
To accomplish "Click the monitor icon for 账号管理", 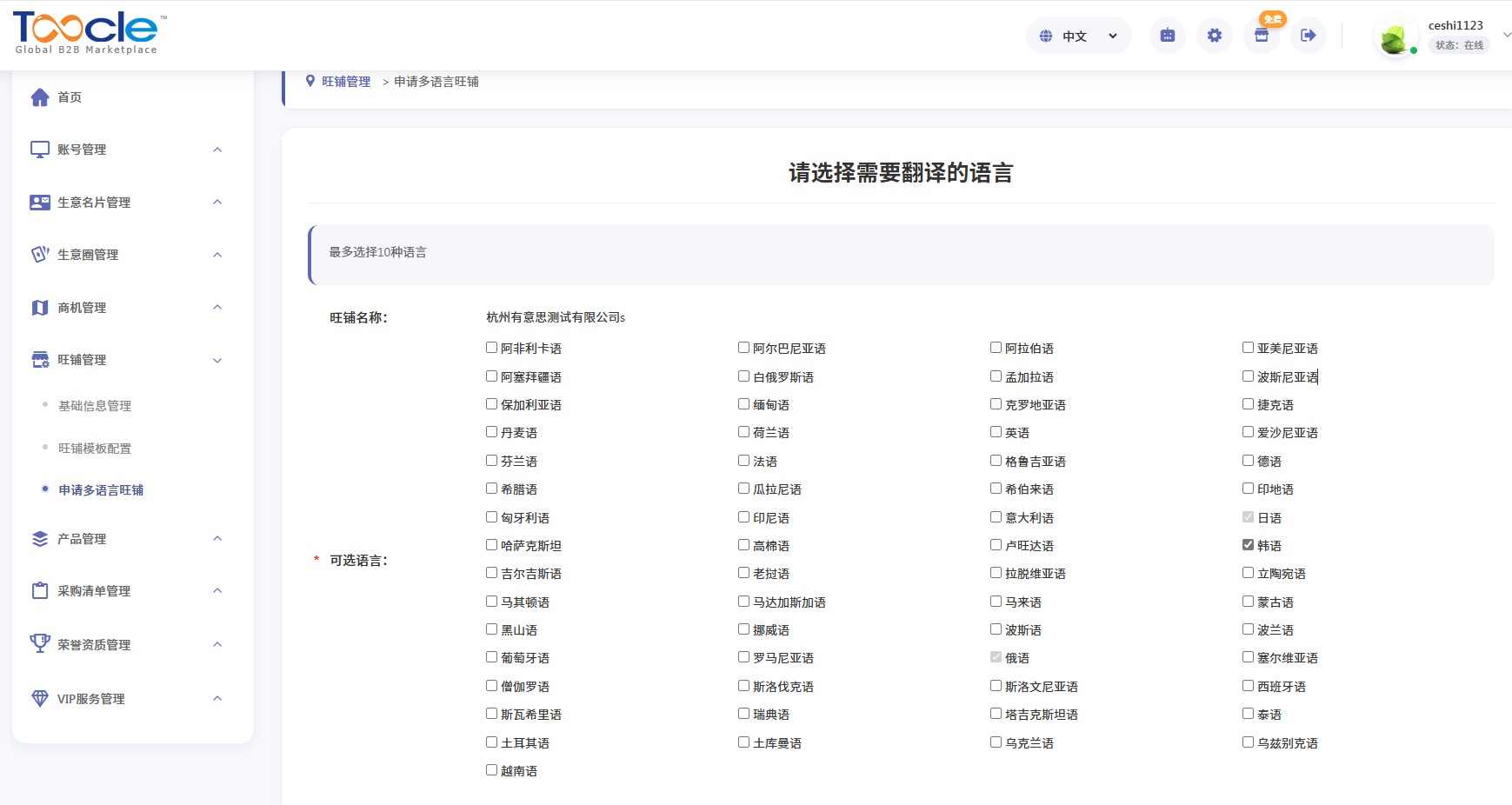I will pyautogui.click(x=40, y=150).
